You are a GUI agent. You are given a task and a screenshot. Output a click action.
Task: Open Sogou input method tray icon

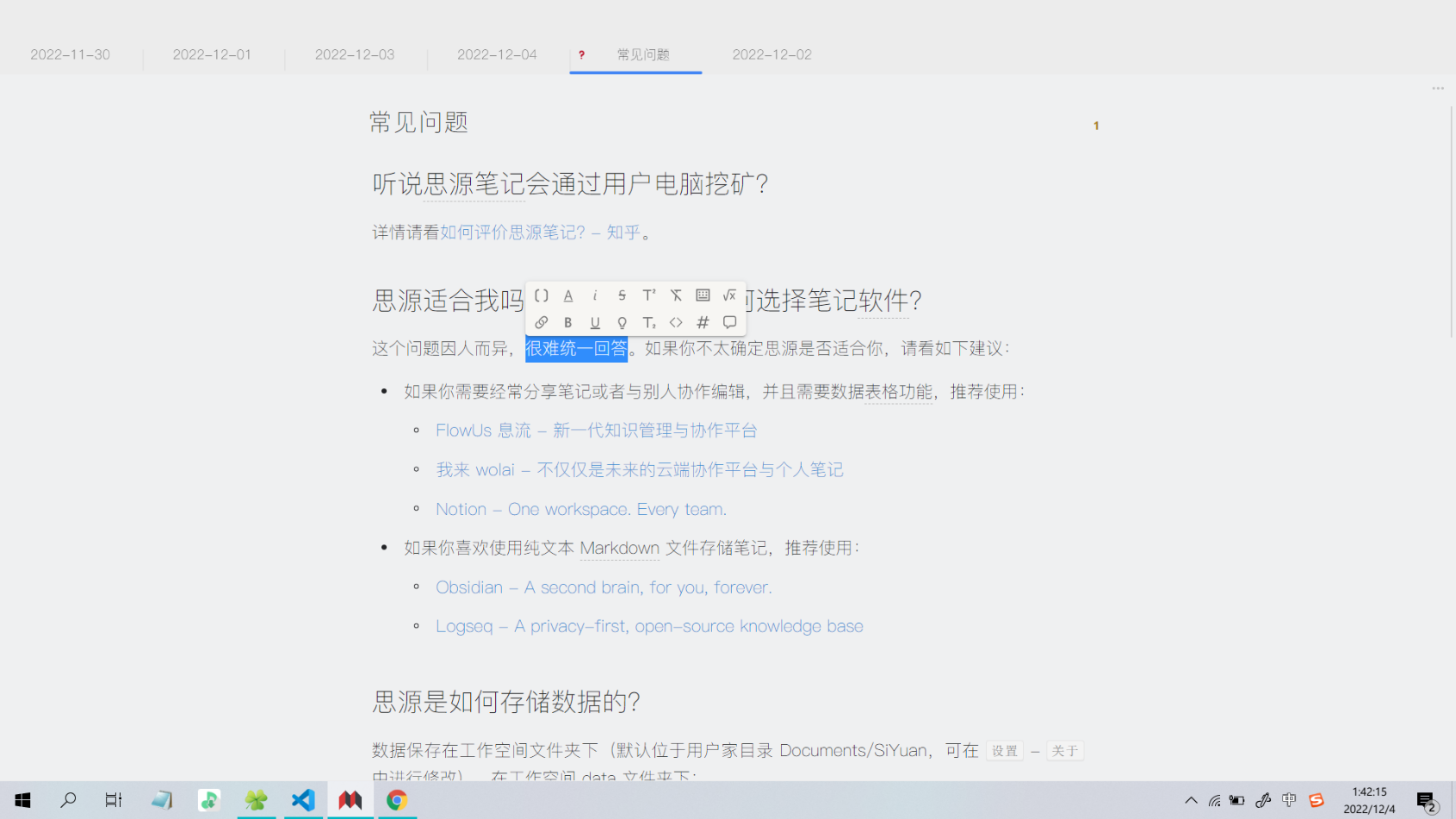(1317, 800)
